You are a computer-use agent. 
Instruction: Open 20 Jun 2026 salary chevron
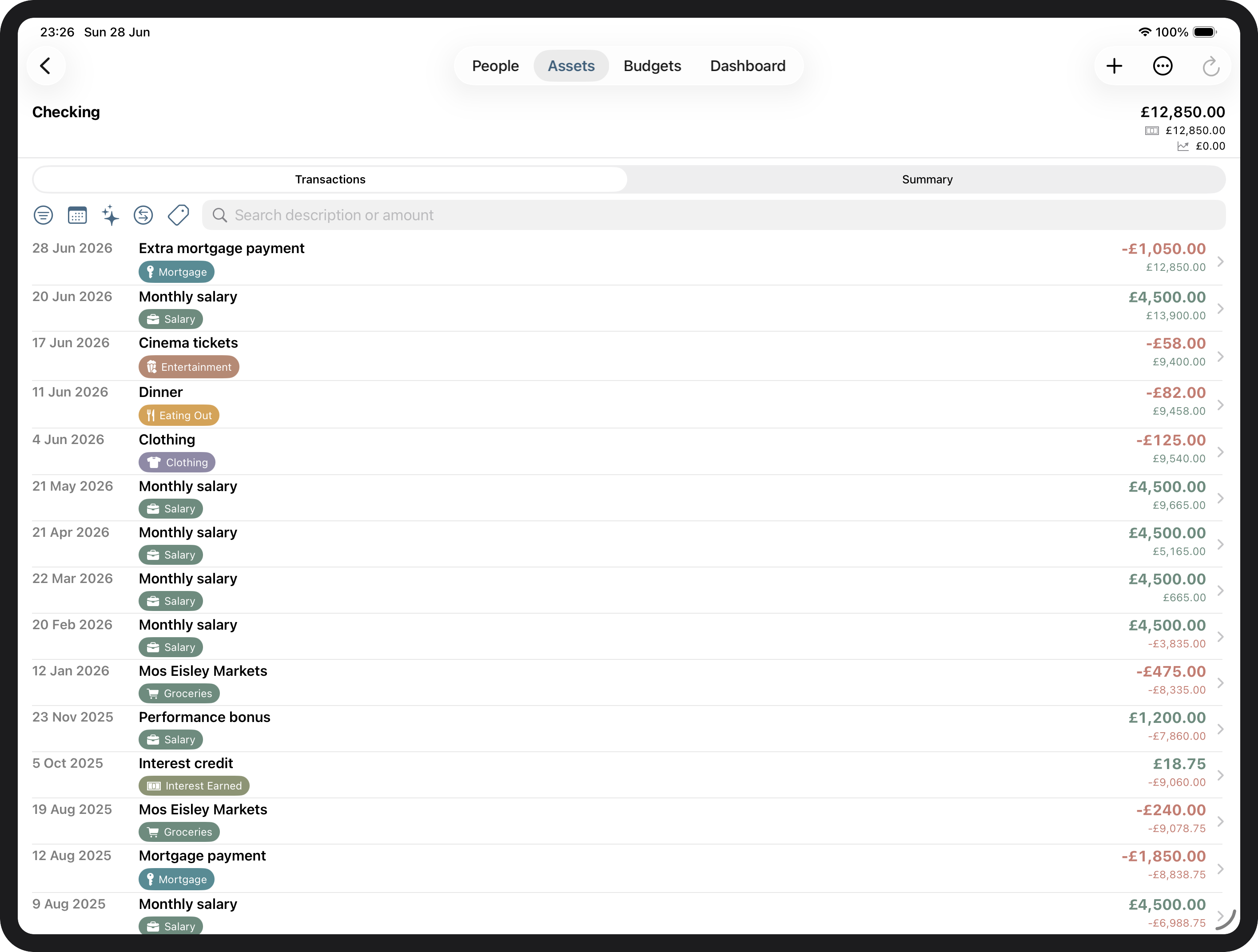pyautogui.click(x=1220, y=309)
